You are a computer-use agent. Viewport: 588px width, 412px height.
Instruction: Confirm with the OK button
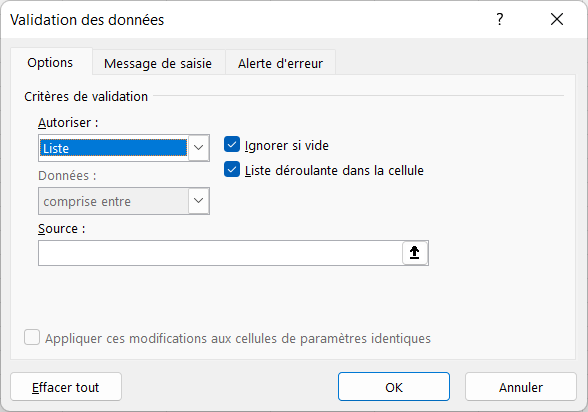point(394,387)
